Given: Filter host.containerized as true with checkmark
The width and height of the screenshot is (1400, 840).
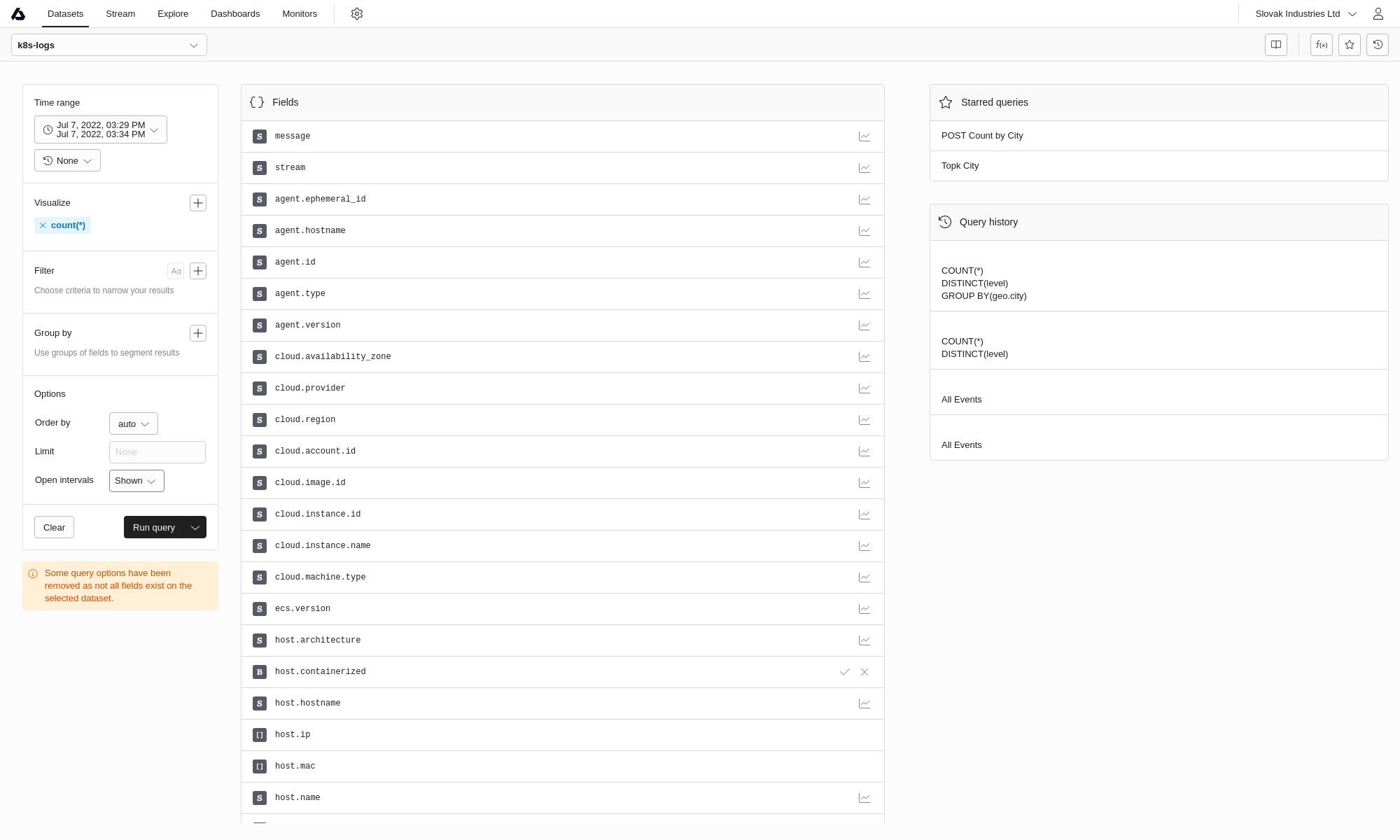Looking at the screenshot, I should click(x=845, y=672).
